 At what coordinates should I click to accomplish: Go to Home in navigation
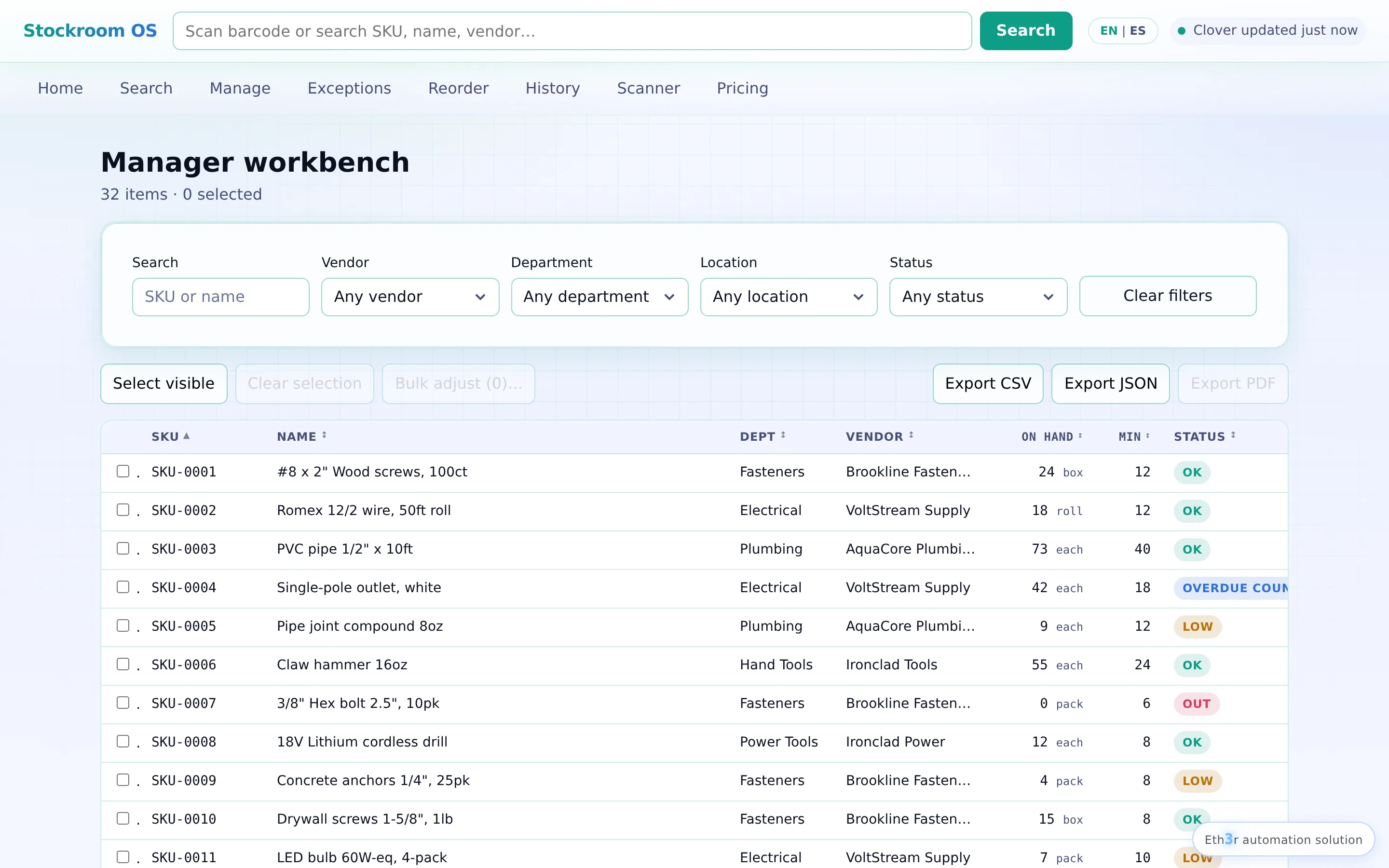60,88
